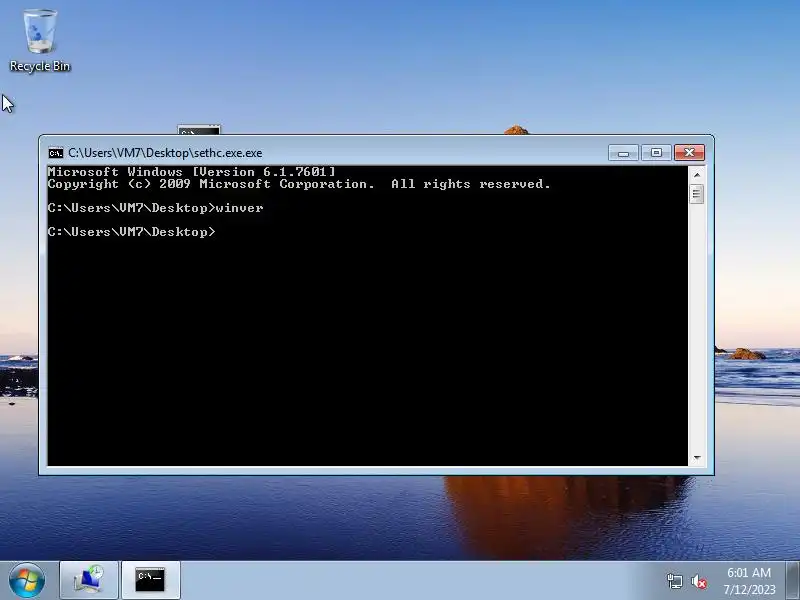Select the desktop icon behind the cmd window
This screenshot has height=600, width=800.
[199, 130]
